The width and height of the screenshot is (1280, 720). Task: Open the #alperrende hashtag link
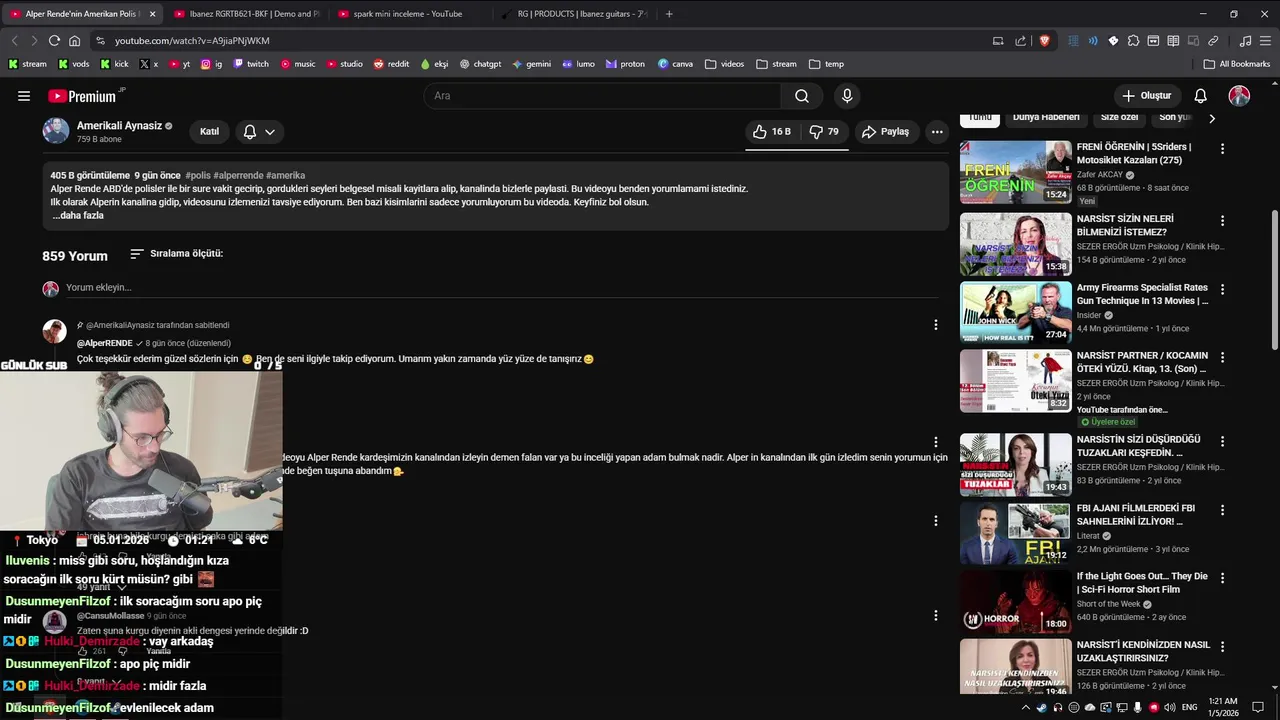[238, 175]
